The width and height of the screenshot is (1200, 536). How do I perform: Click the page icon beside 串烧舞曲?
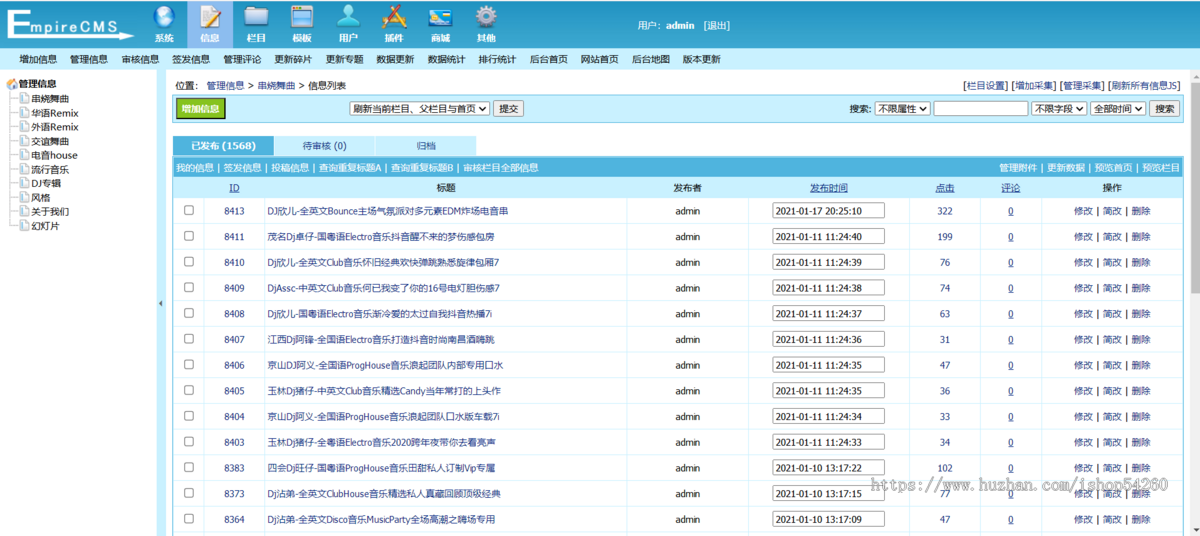tap(24, 99)
